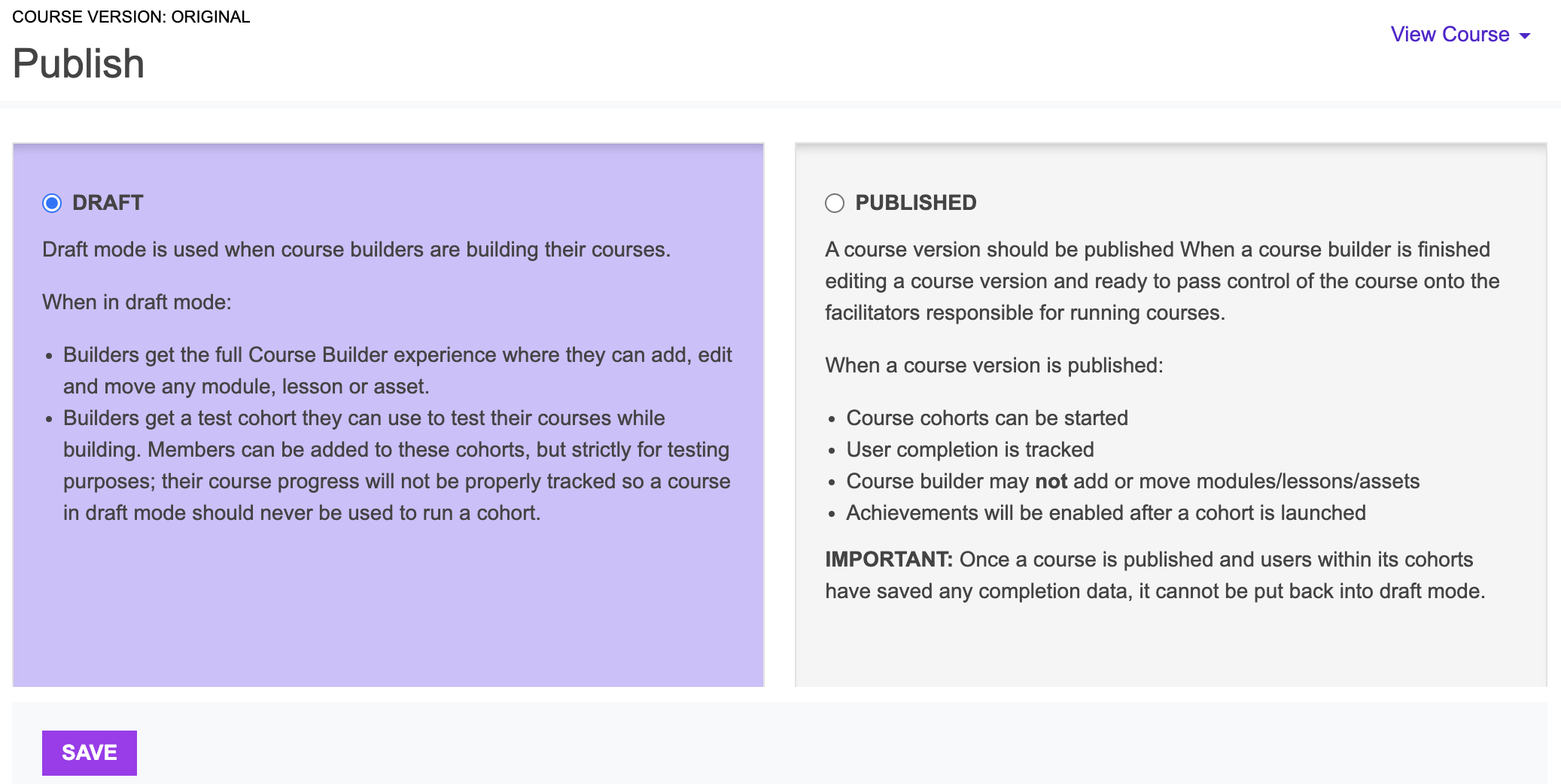The height and width of the screenshot is (784, 1561).
Task: Click the Publish page heading
Action: [x=78, y=63]
